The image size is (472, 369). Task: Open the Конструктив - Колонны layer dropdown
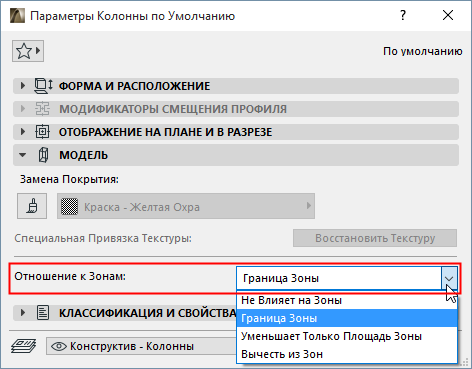tap(141, 346)
